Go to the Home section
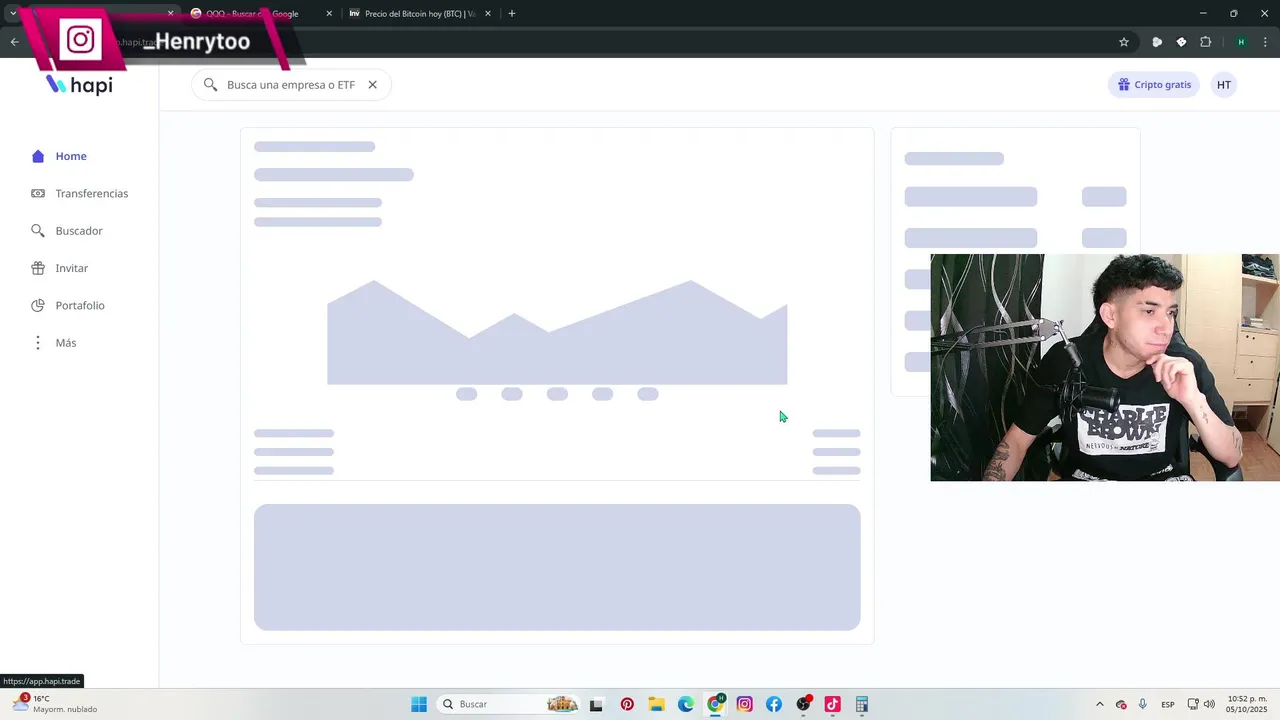Image resolution: width=1280 pixels, height=720 pixels. pos(59,156)
